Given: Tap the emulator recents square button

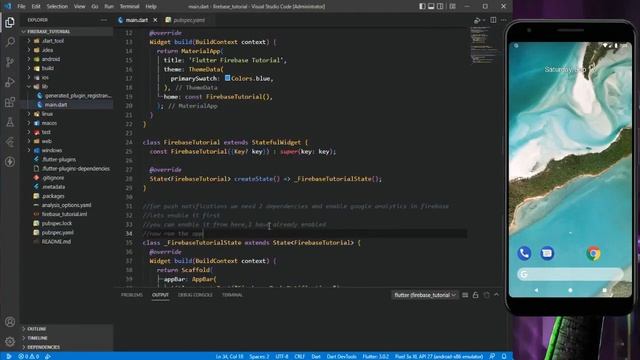Looking at the screenshot, I should point(604,290).
